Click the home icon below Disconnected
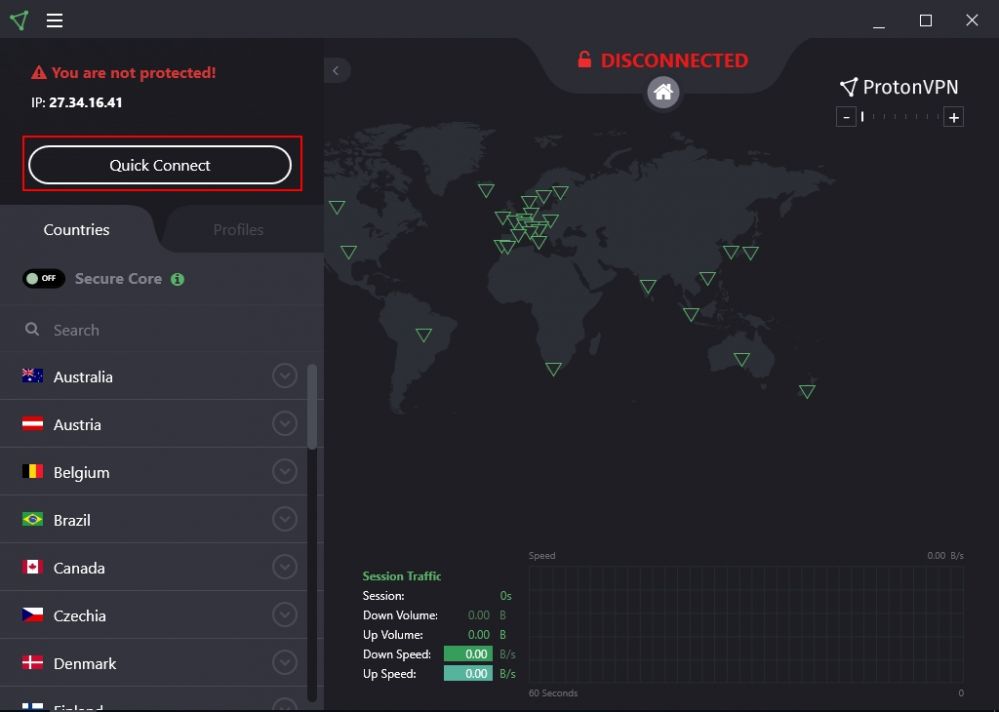Viewport: 999px width, 712px height. pos(663,93)
